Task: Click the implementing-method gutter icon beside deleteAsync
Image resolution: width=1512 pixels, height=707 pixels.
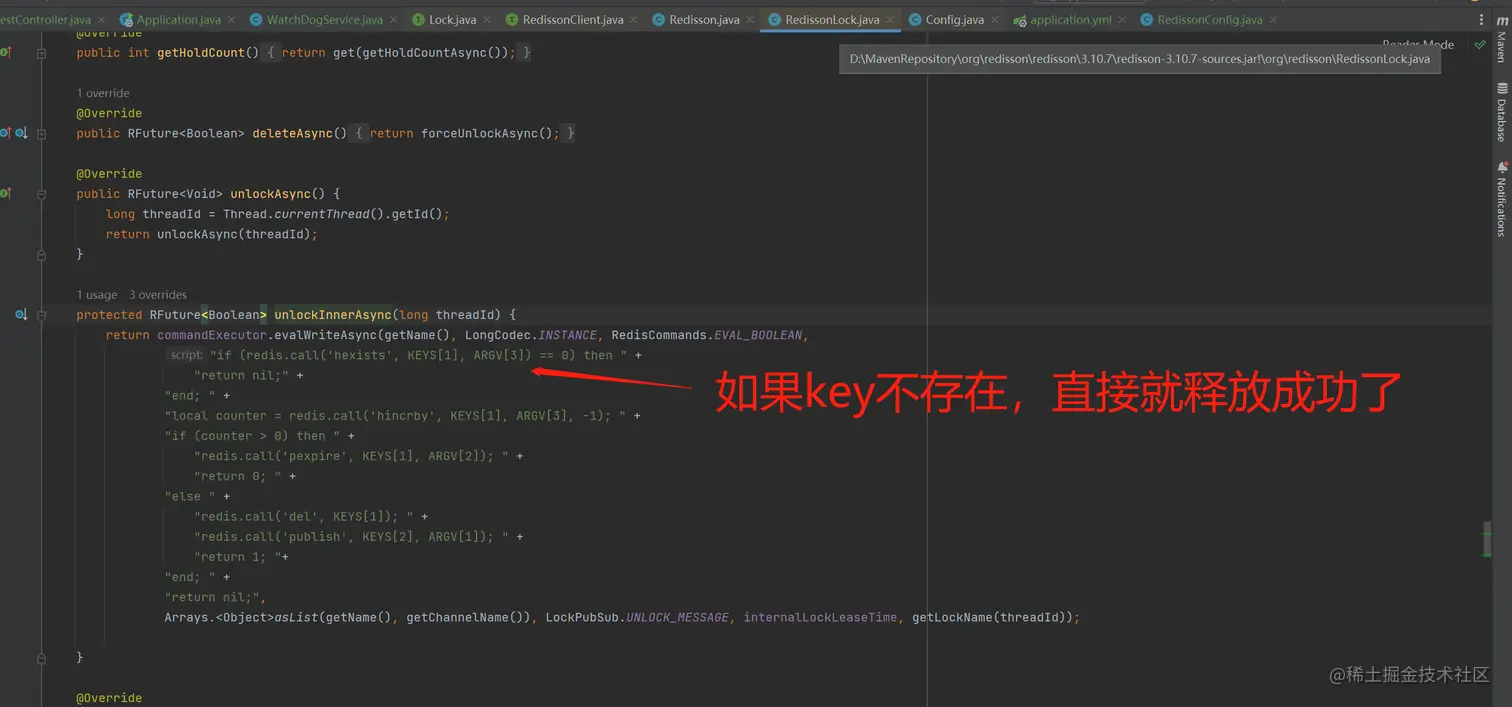Action: coord(5,132)
